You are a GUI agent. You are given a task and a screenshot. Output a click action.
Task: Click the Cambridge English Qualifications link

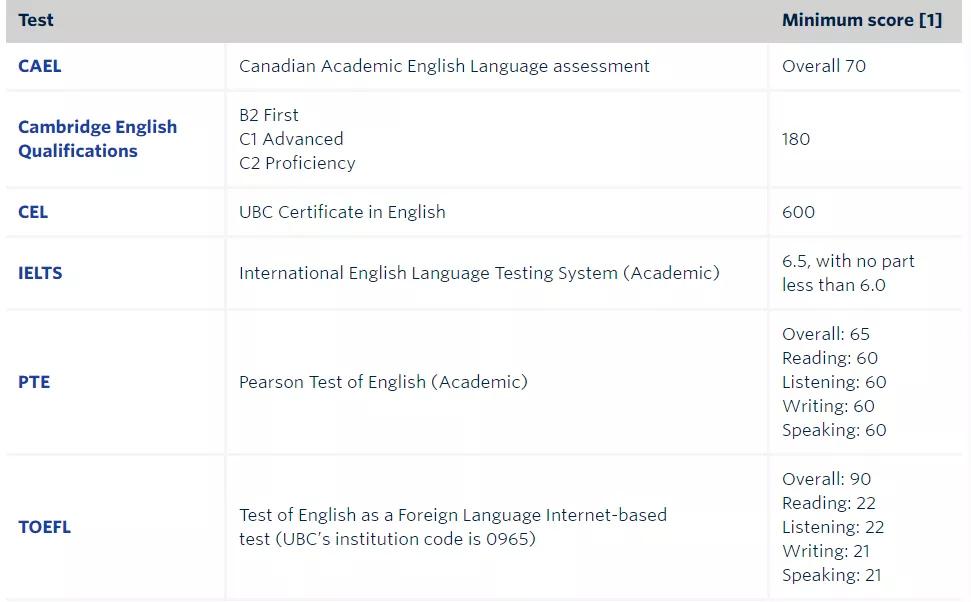97,139
